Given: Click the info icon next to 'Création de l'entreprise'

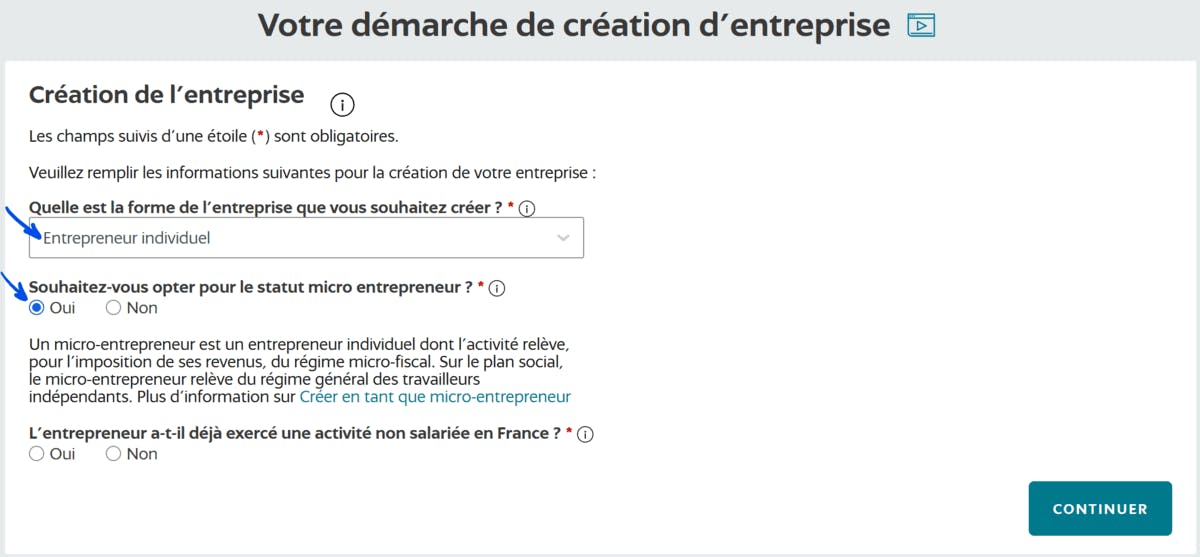Looking at the screenshot, I should click(343, 103).
